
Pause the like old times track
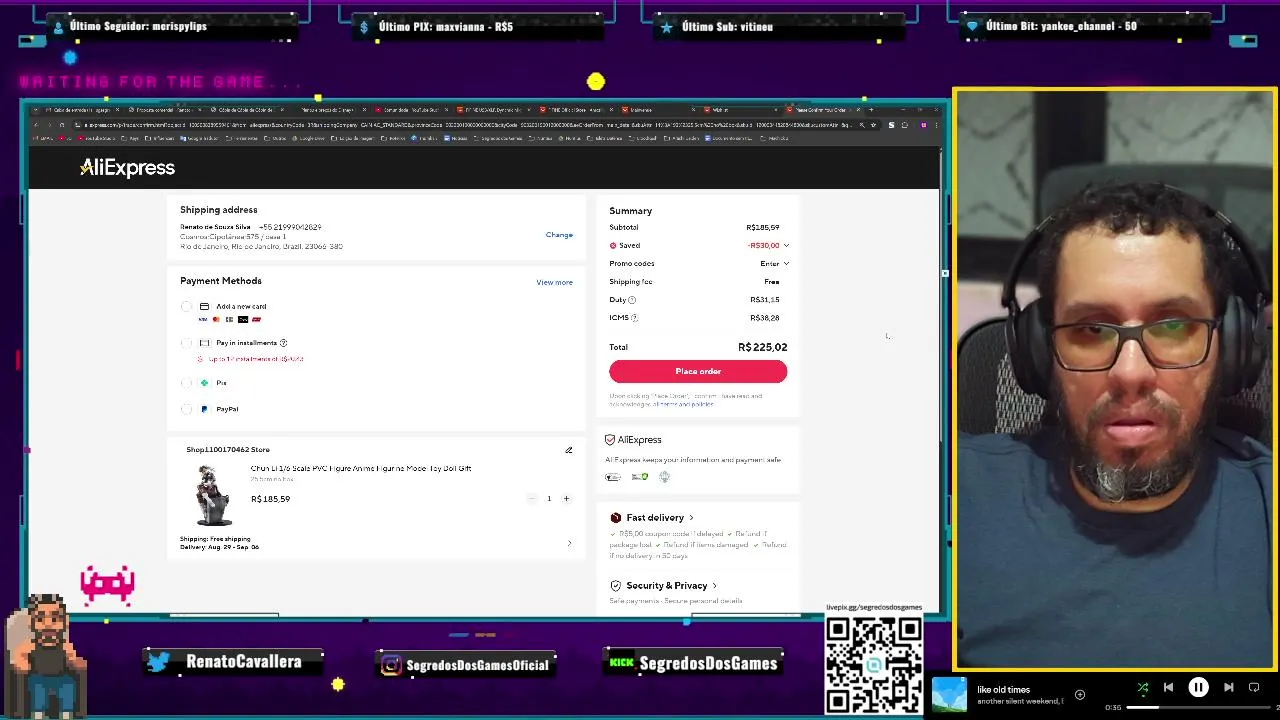(x=1198, y=687)
